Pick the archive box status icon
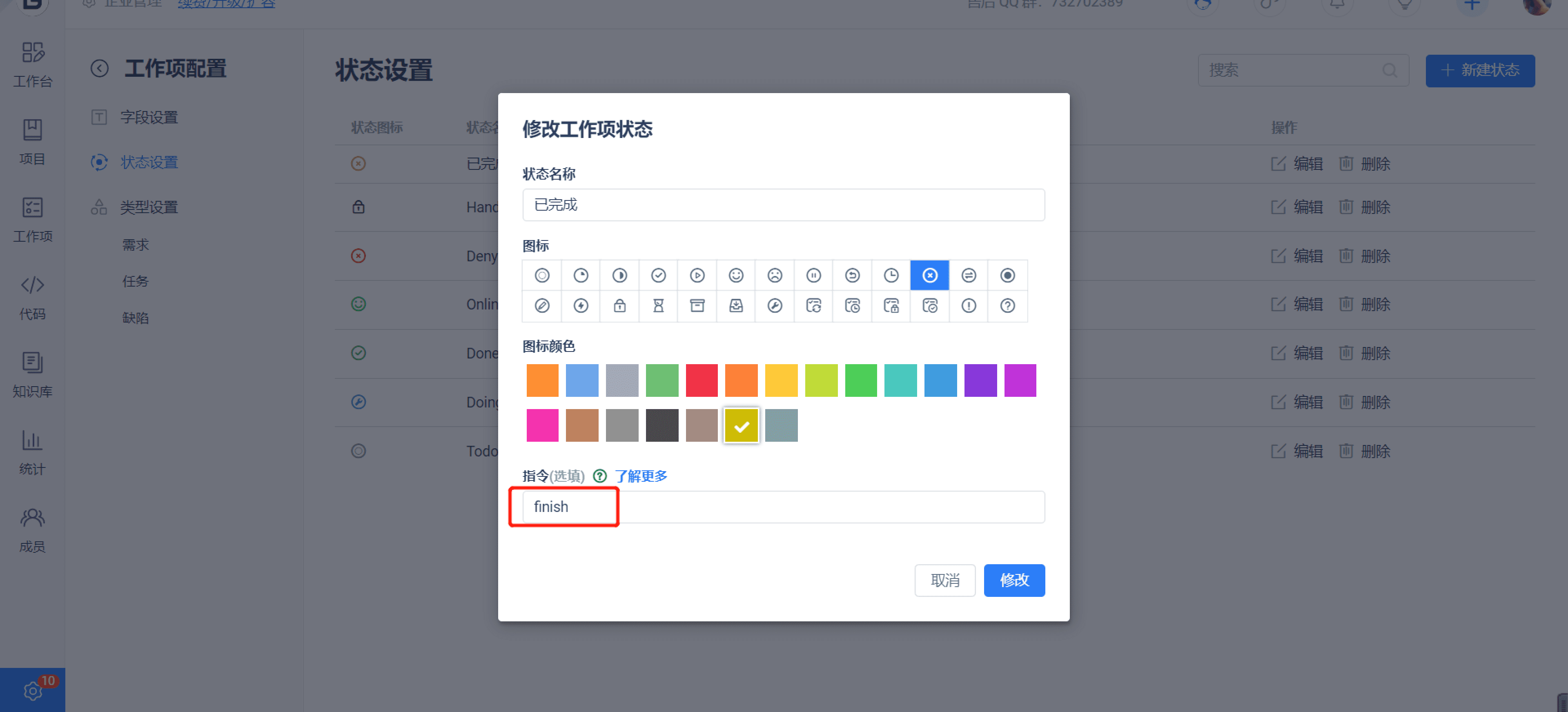 (x=697, y=306)
